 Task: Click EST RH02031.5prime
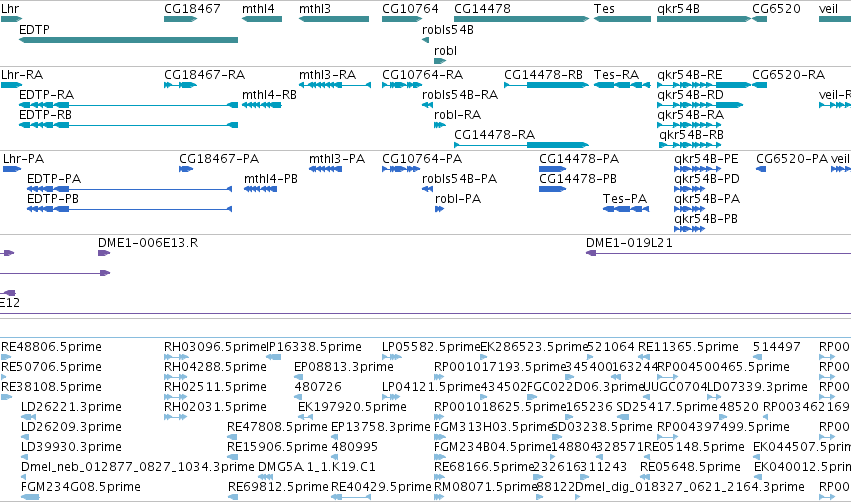click(x=215, y=407)
